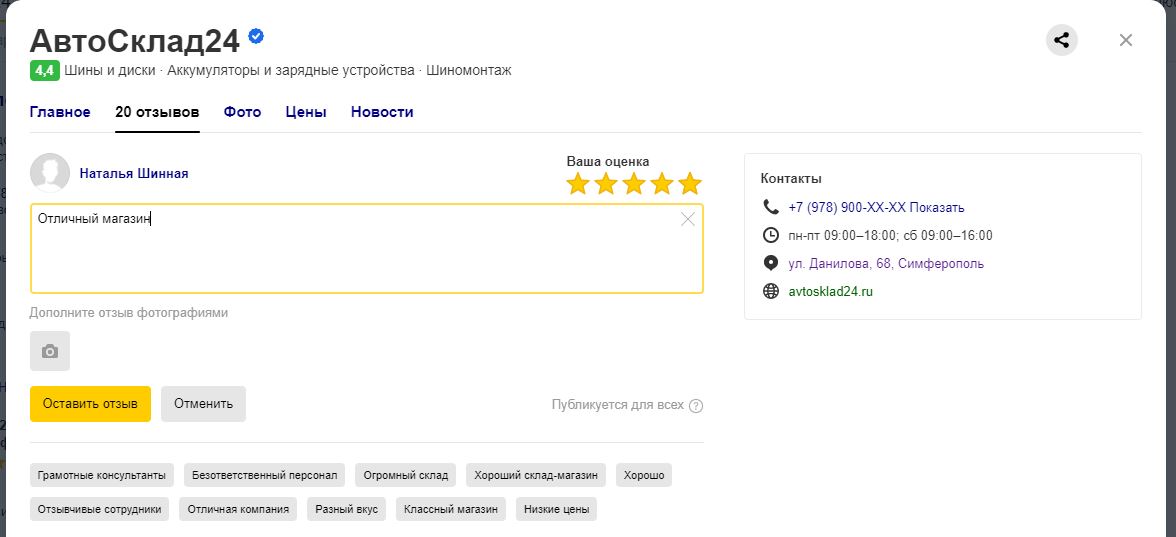This screenshot has width=1176, height=537.
Task: Open the Цены tab
Action: pyautogui.click(x=306, y=112)
